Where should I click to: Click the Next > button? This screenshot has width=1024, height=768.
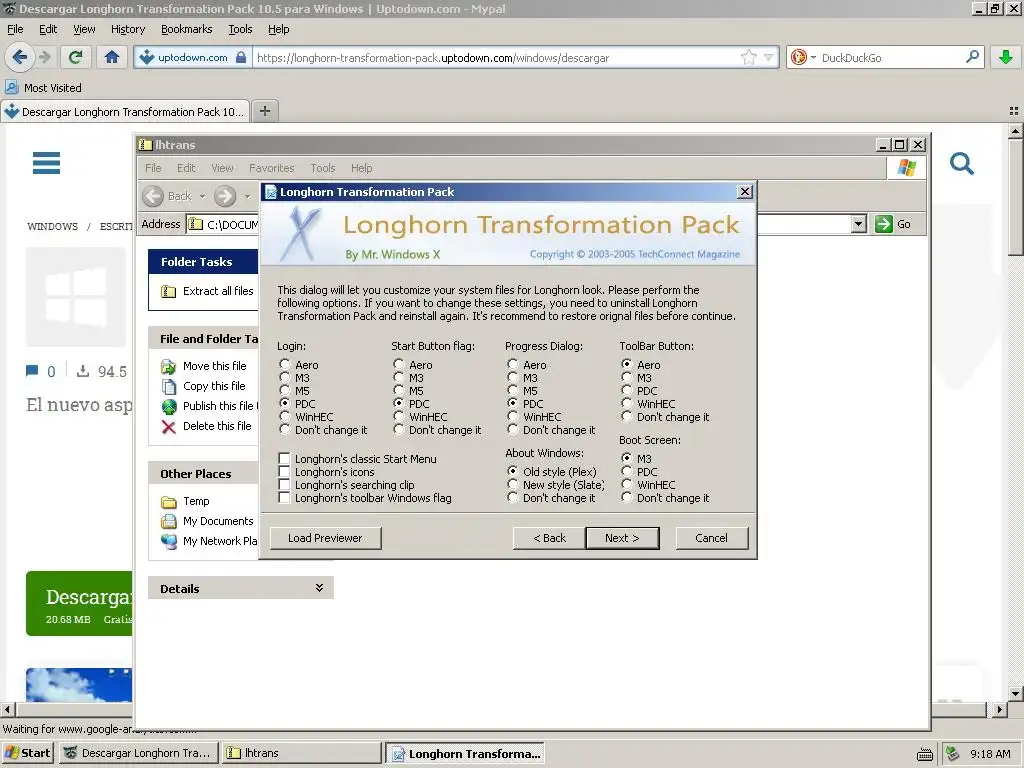click(x=622, y=538)
